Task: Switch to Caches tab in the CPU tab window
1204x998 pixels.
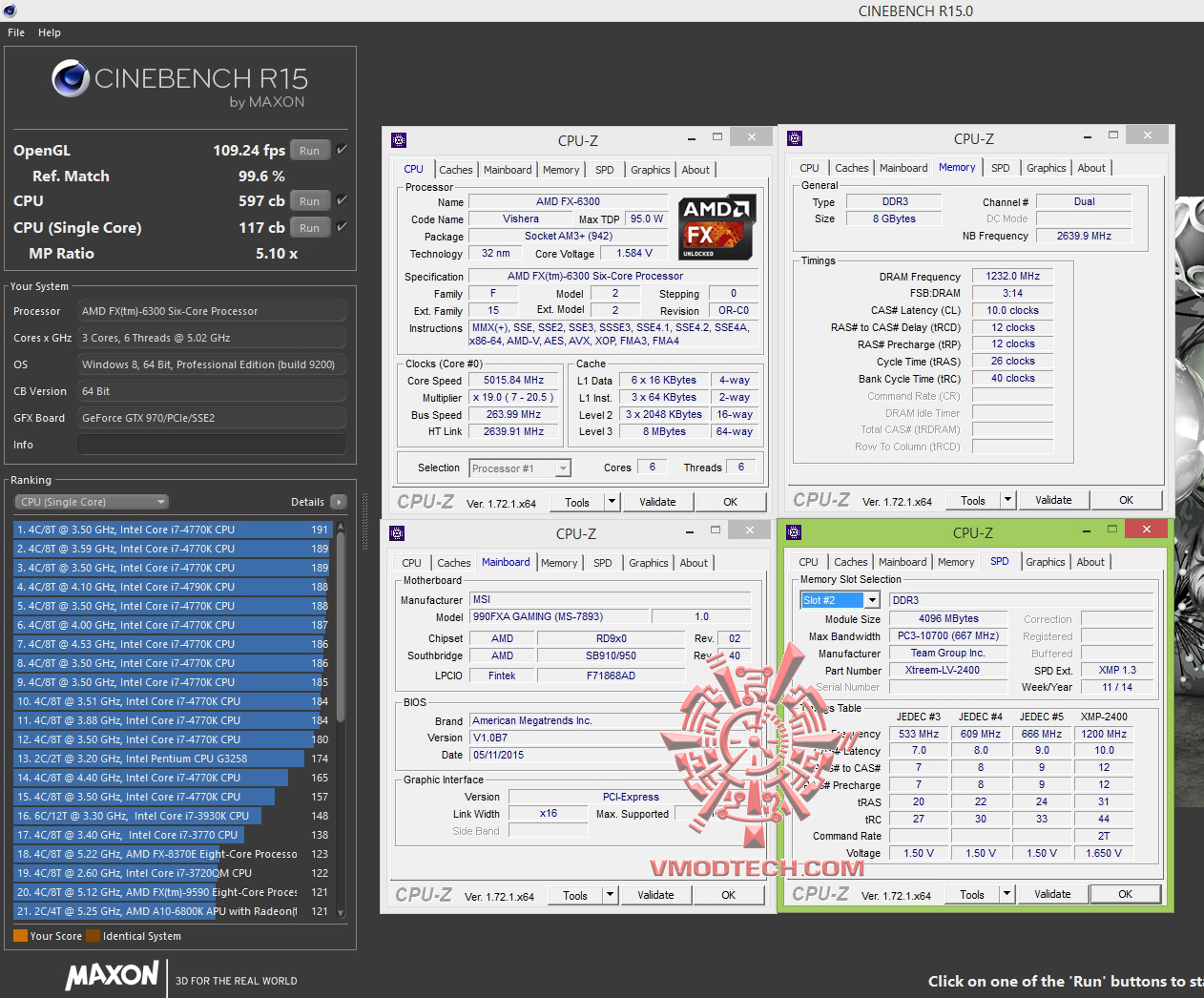Action: (456, 170)
